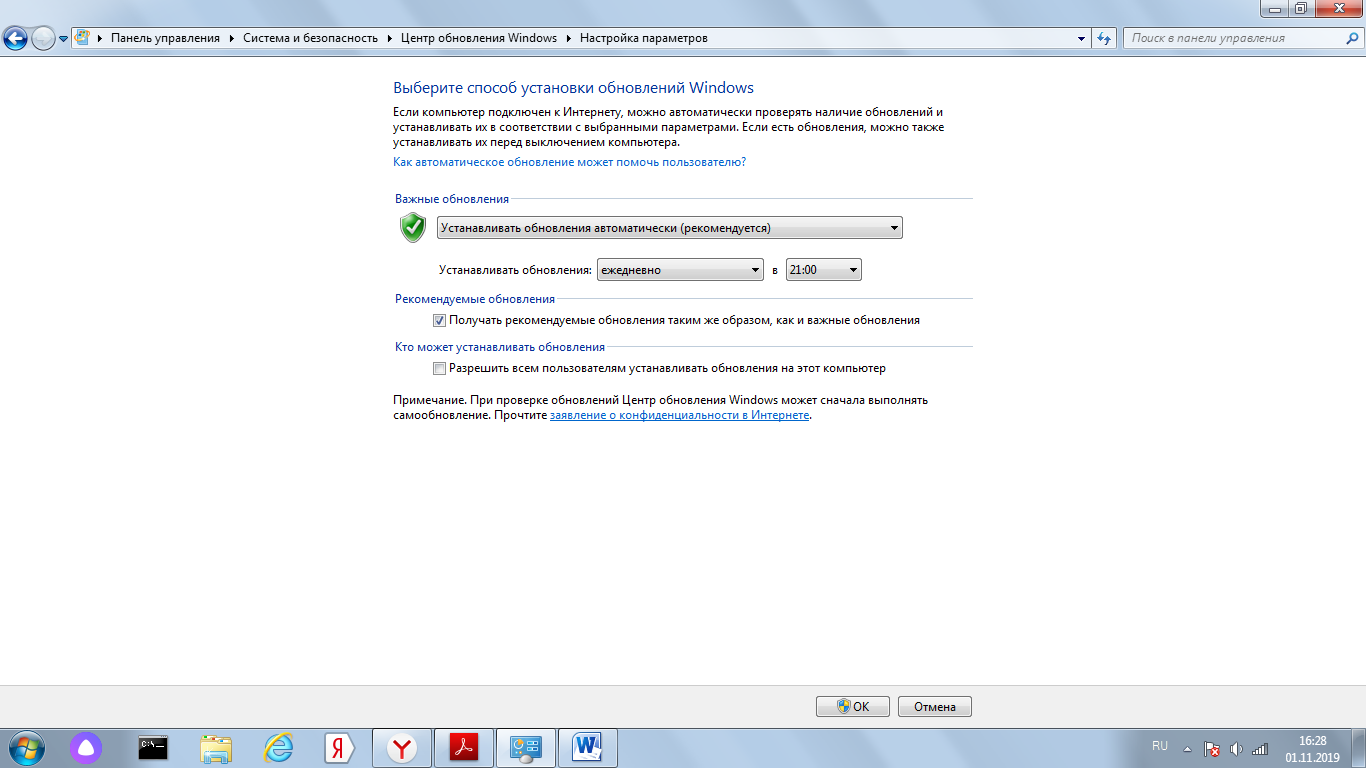This screenshot has height=768, width=1366.
Task: Click the volume speaker tray icon
Action: [1236, 748]
